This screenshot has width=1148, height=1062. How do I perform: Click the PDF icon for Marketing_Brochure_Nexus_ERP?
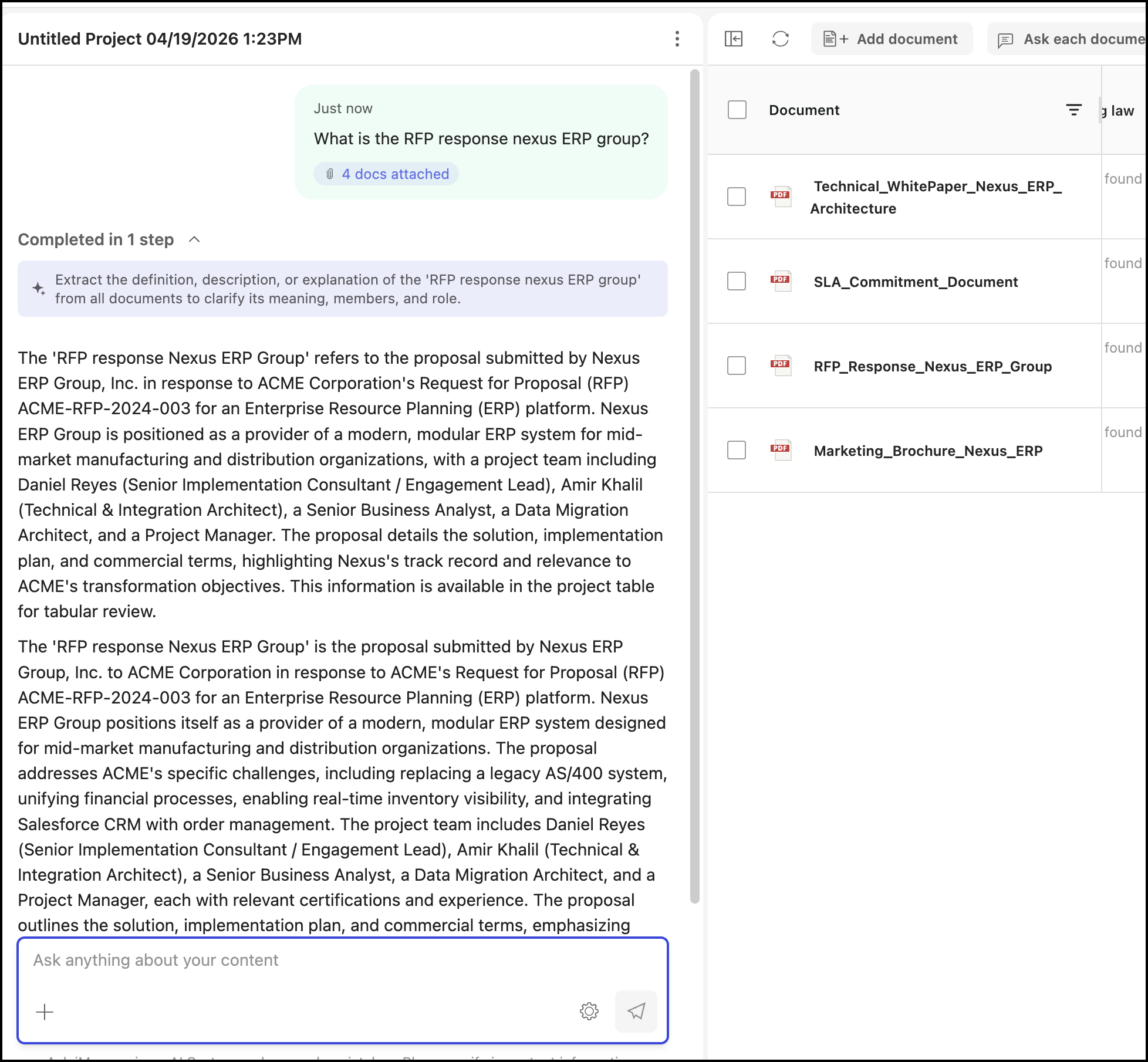coord(781,449)
